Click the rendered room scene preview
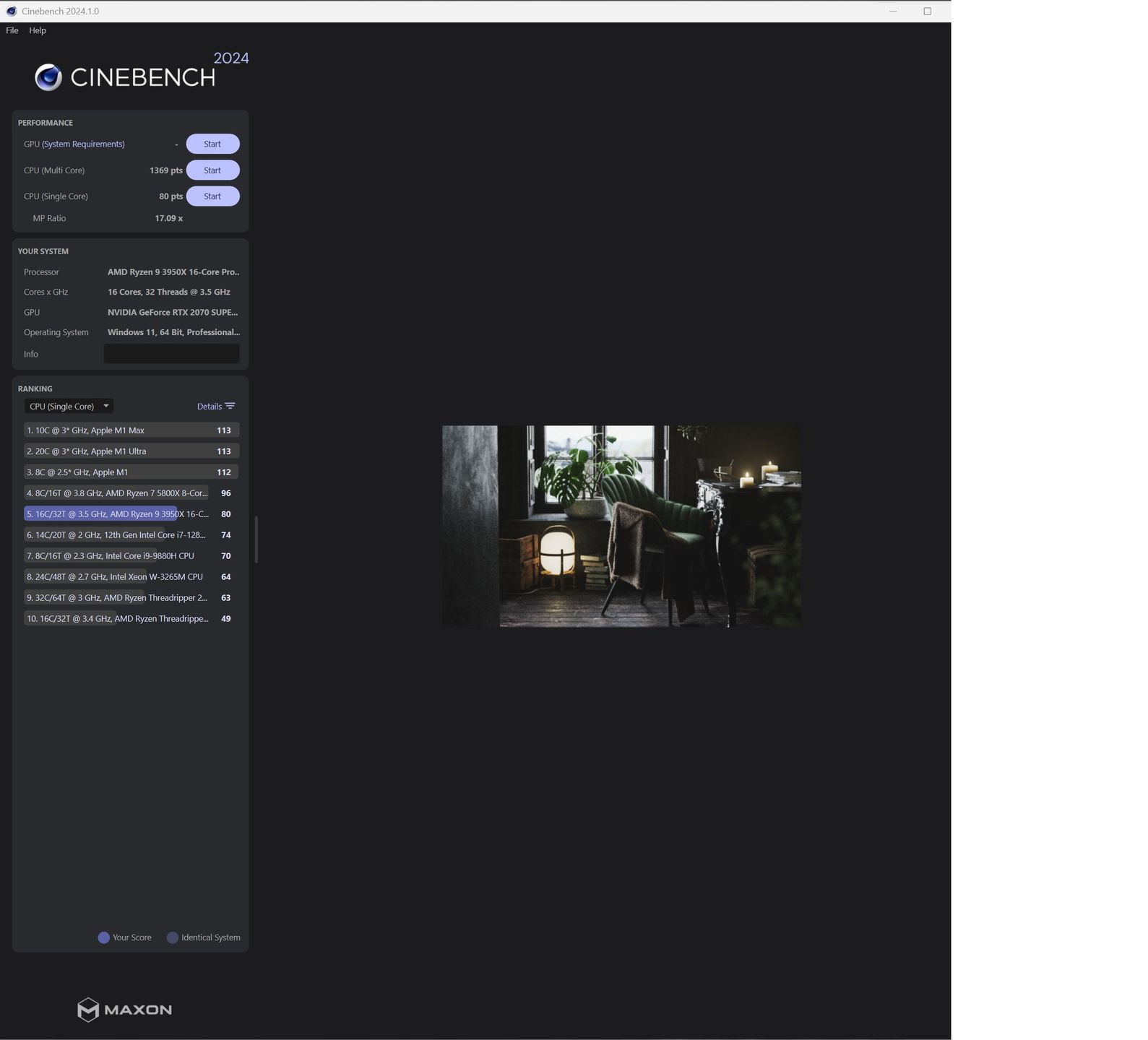Viewport: 1148px width, 1040px height. 621,526
